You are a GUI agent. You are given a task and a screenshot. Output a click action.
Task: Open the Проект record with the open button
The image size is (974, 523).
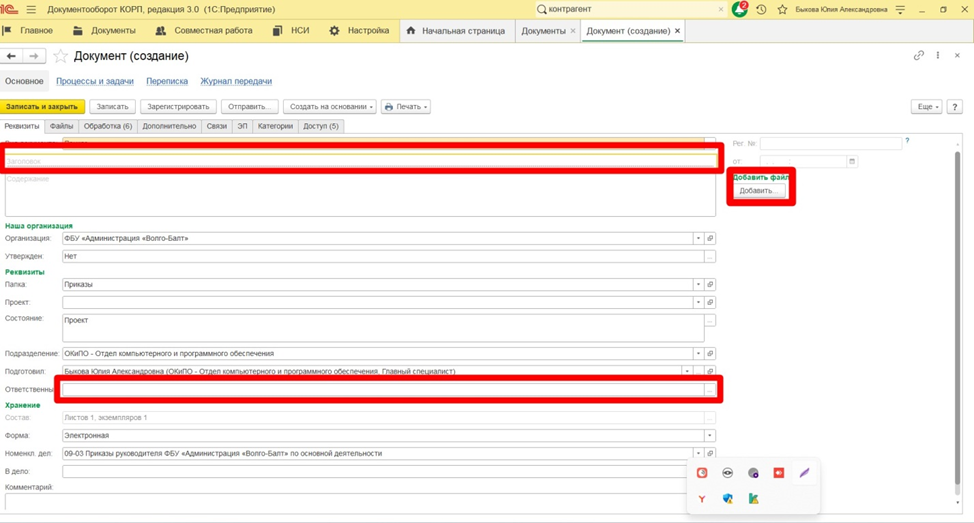[710, 302]
